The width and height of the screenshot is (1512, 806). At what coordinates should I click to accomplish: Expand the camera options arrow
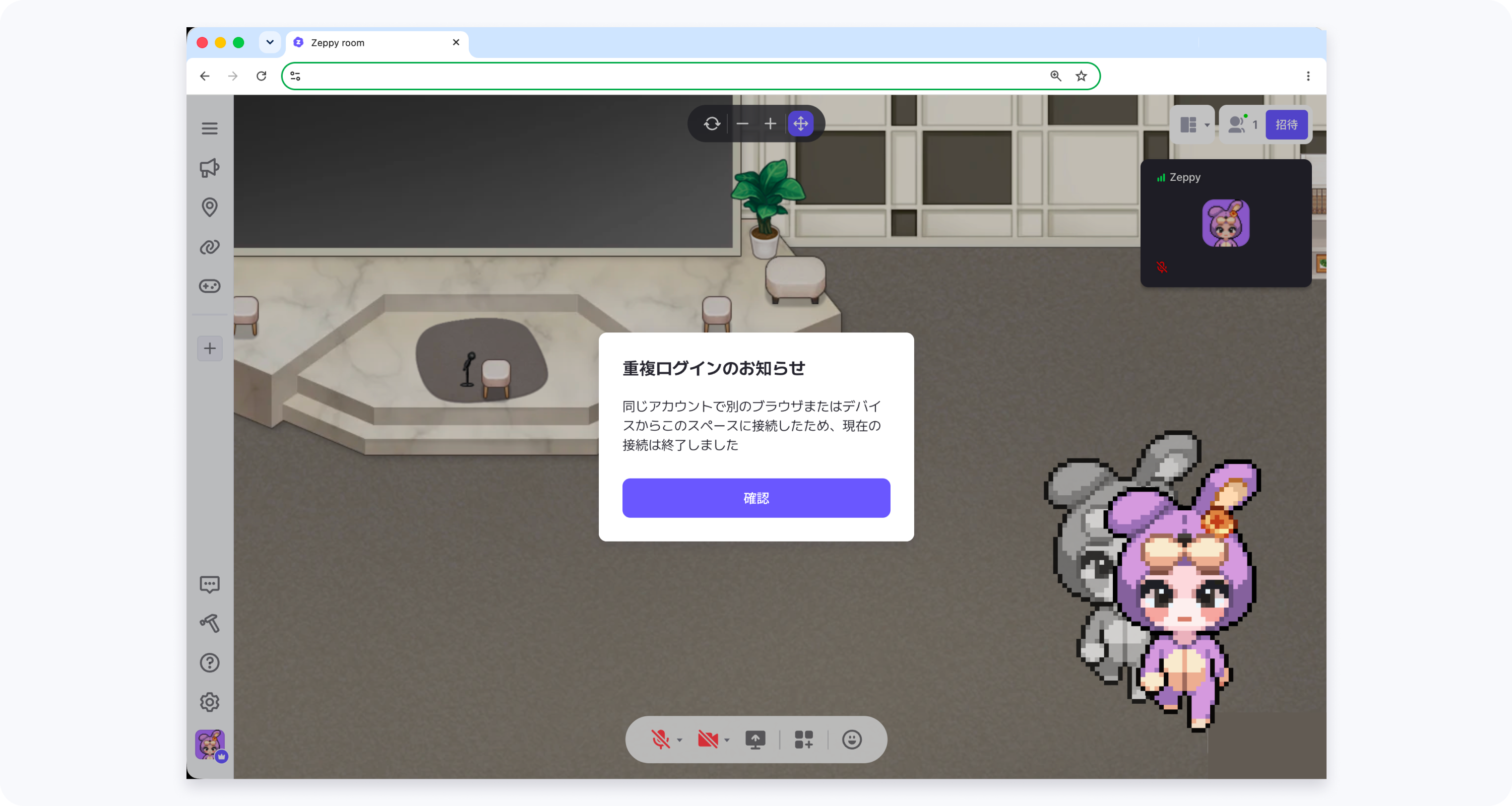727,740
